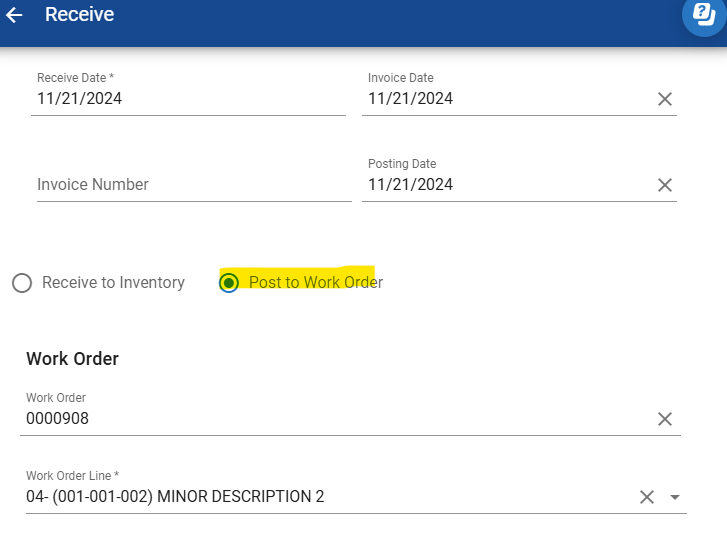Click the Posting Date field
727x535 pixels.
click(x=505, y=185)
